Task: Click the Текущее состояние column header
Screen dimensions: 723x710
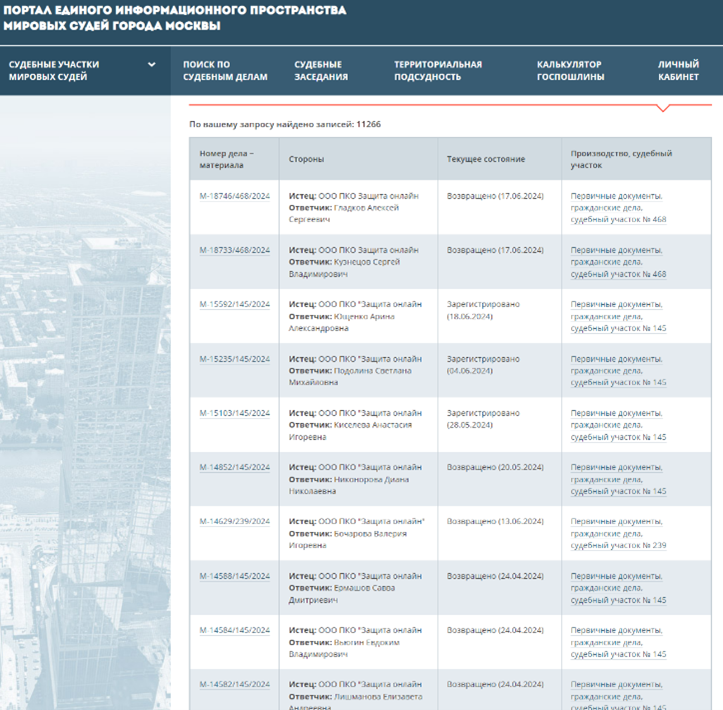Action: [485, 159]
